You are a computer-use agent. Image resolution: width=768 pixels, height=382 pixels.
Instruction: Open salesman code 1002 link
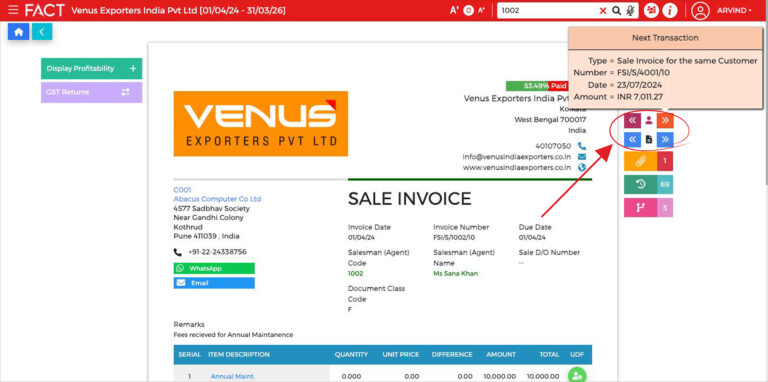tap(356, 274)
